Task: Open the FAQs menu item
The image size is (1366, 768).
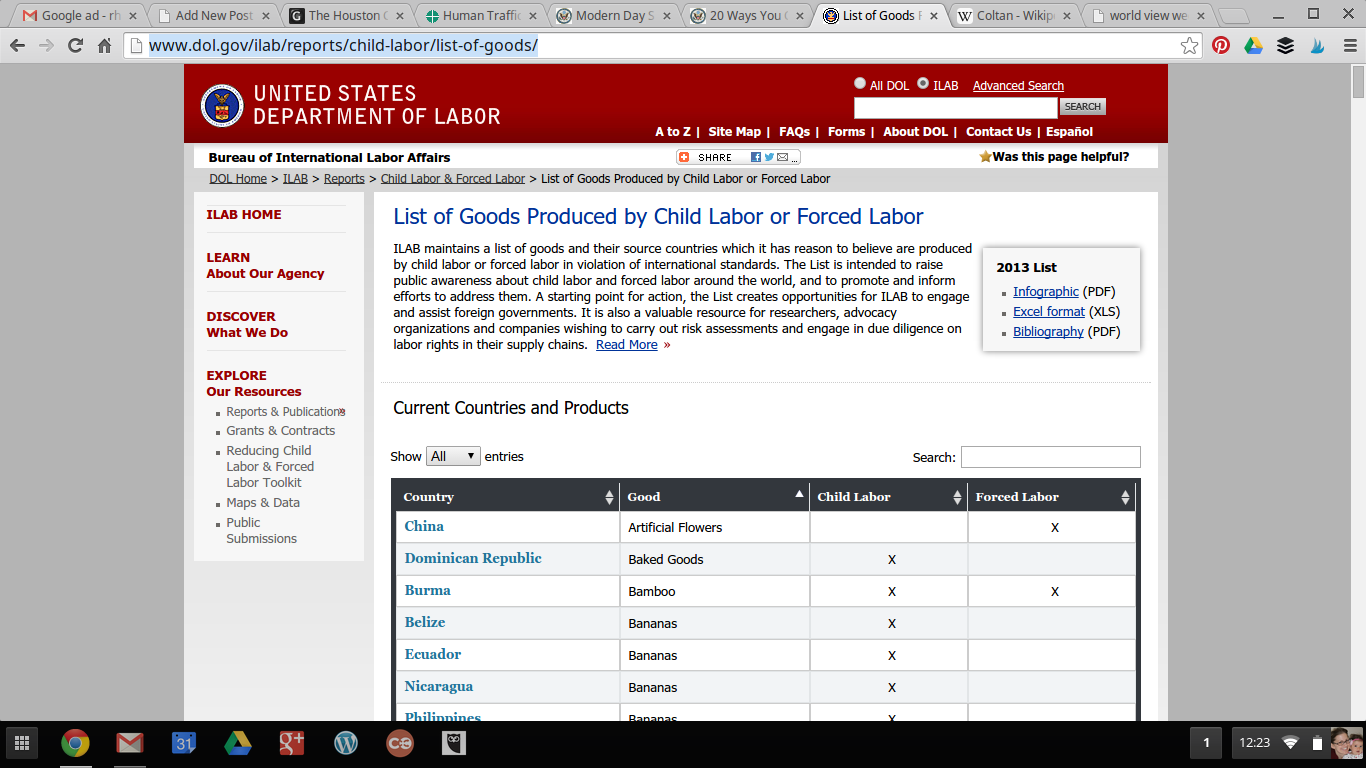Action: coord(794,132)
